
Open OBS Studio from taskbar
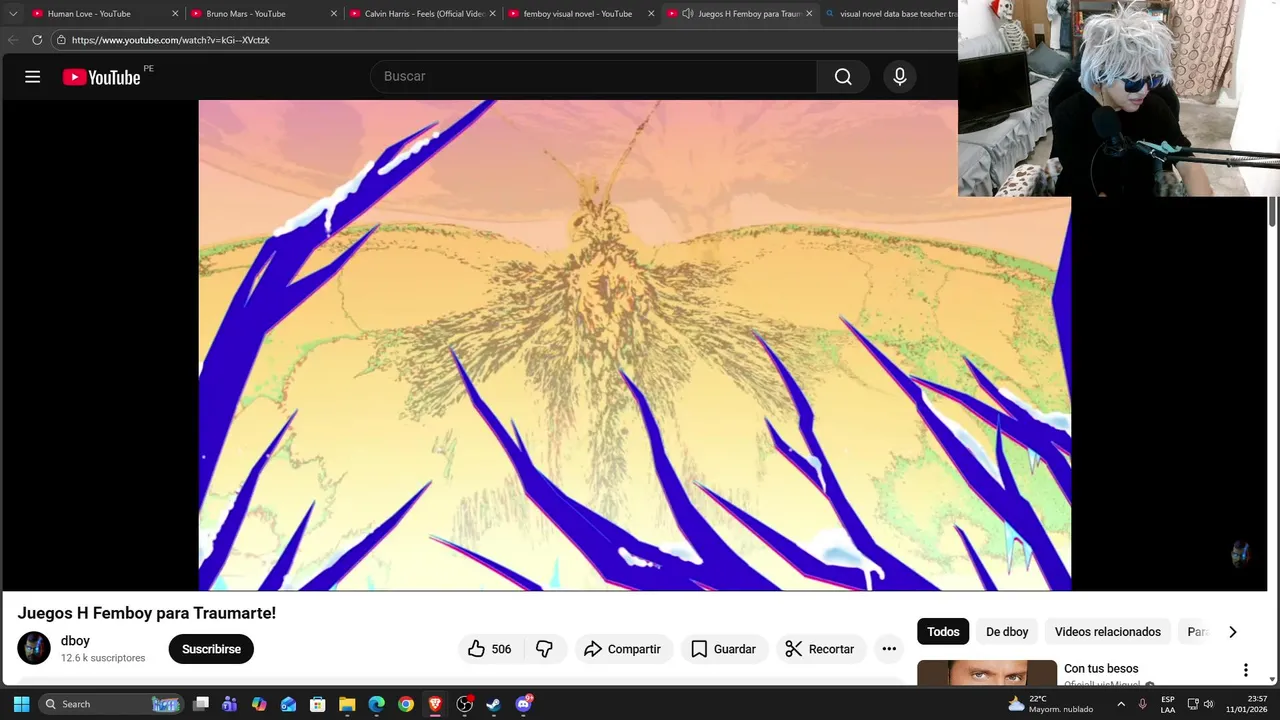[464, 704]
